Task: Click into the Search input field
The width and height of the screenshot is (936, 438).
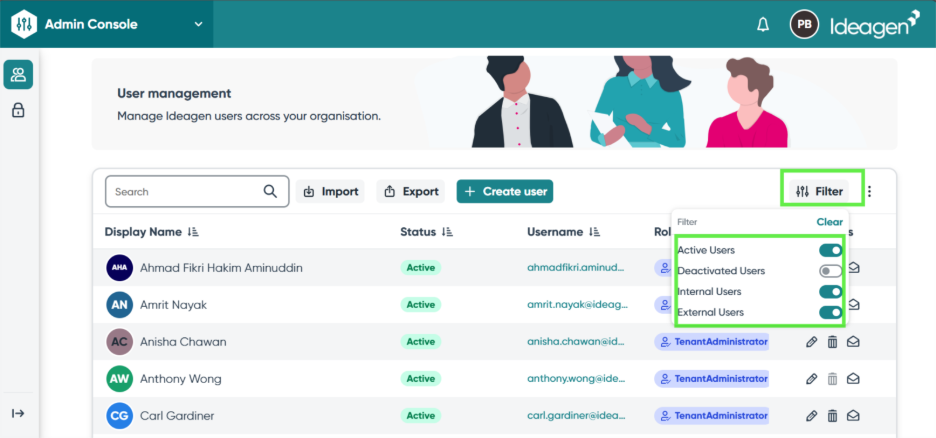Action: (185, 191)
